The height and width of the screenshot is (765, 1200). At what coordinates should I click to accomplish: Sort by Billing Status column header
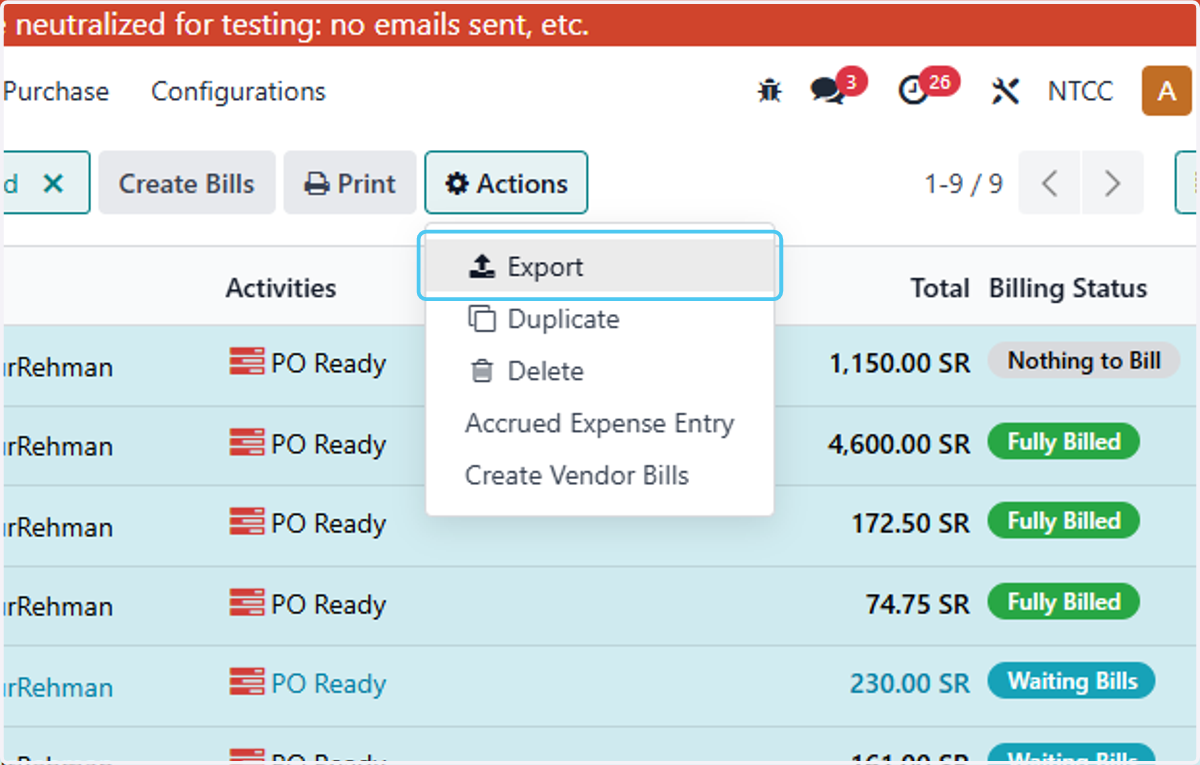point(1068,288)
